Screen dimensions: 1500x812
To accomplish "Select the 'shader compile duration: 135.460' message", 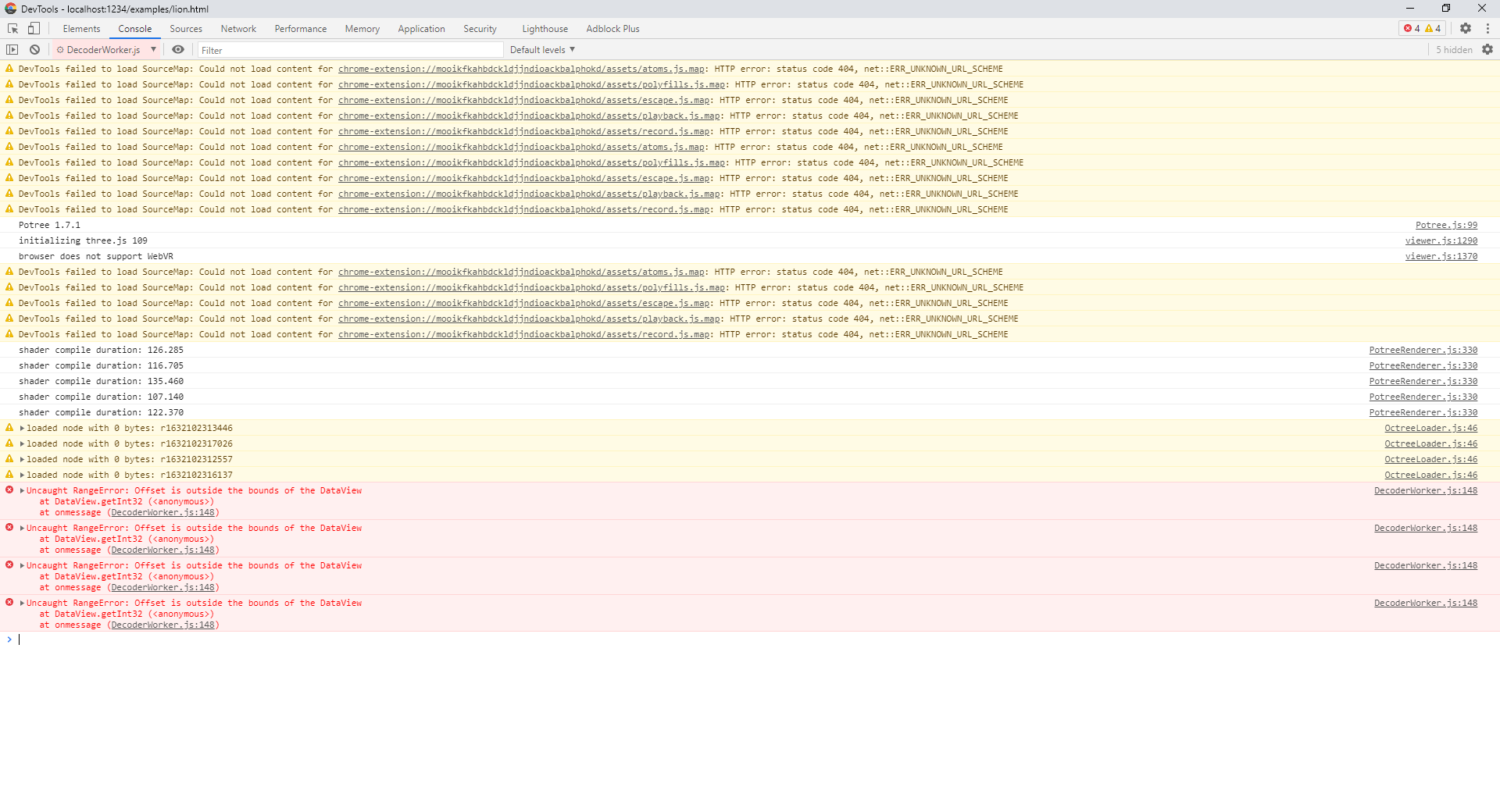I will (x=101, y=381).
